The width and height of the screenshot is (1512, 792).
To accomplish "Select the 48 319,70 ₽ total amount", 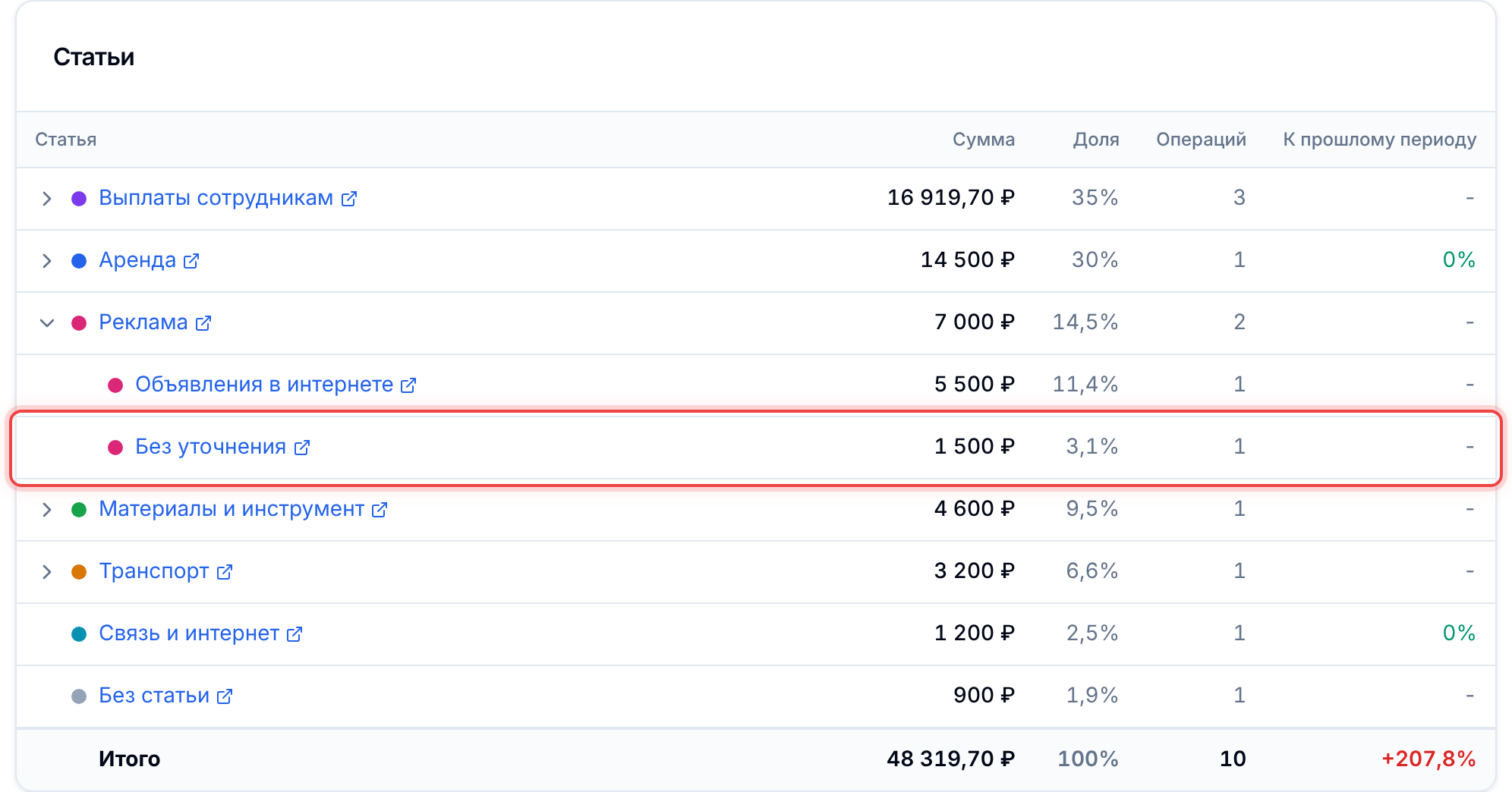I will click(951, 759).
